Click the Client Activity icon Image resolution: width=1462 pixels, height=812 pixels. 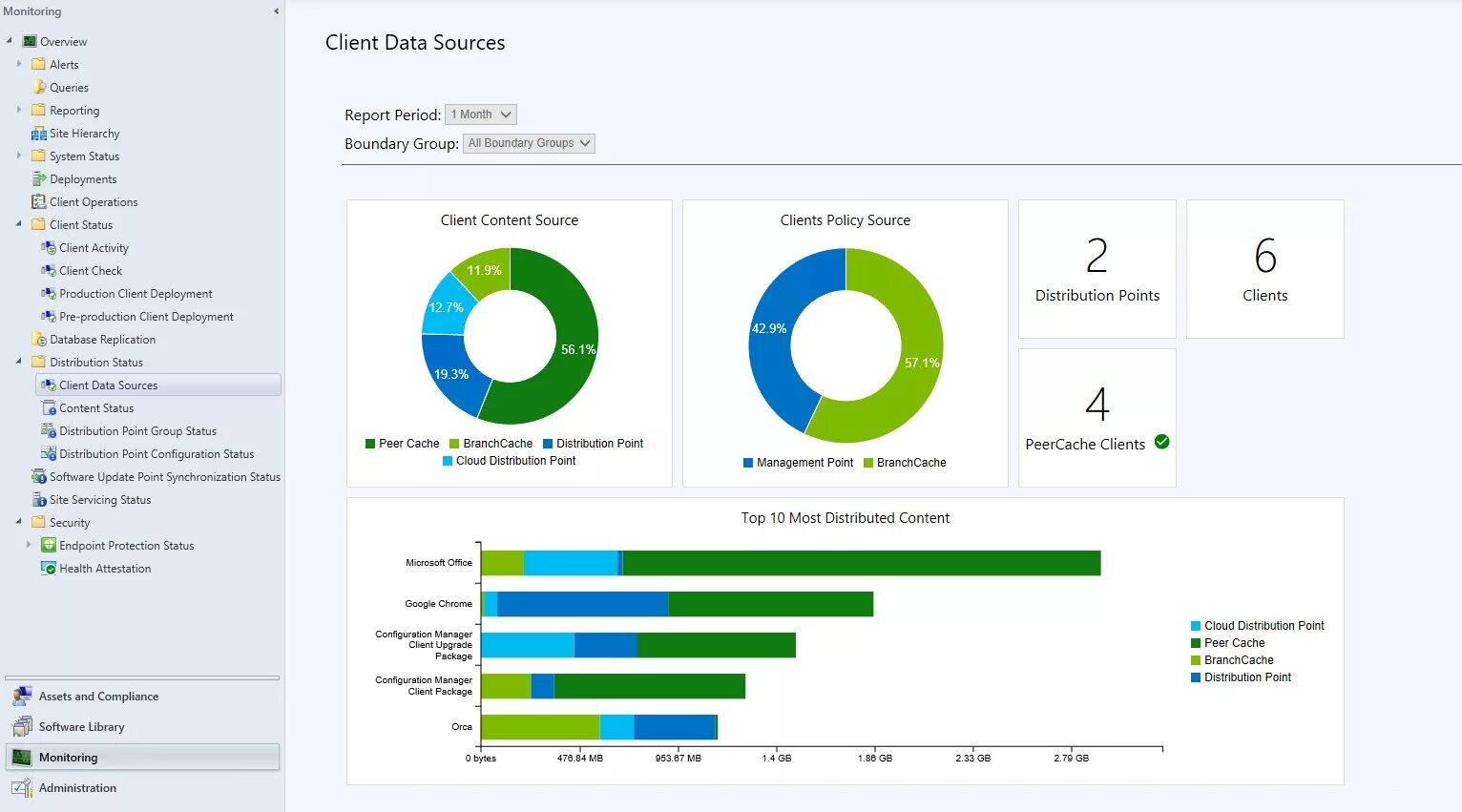[x=49, y=247]
